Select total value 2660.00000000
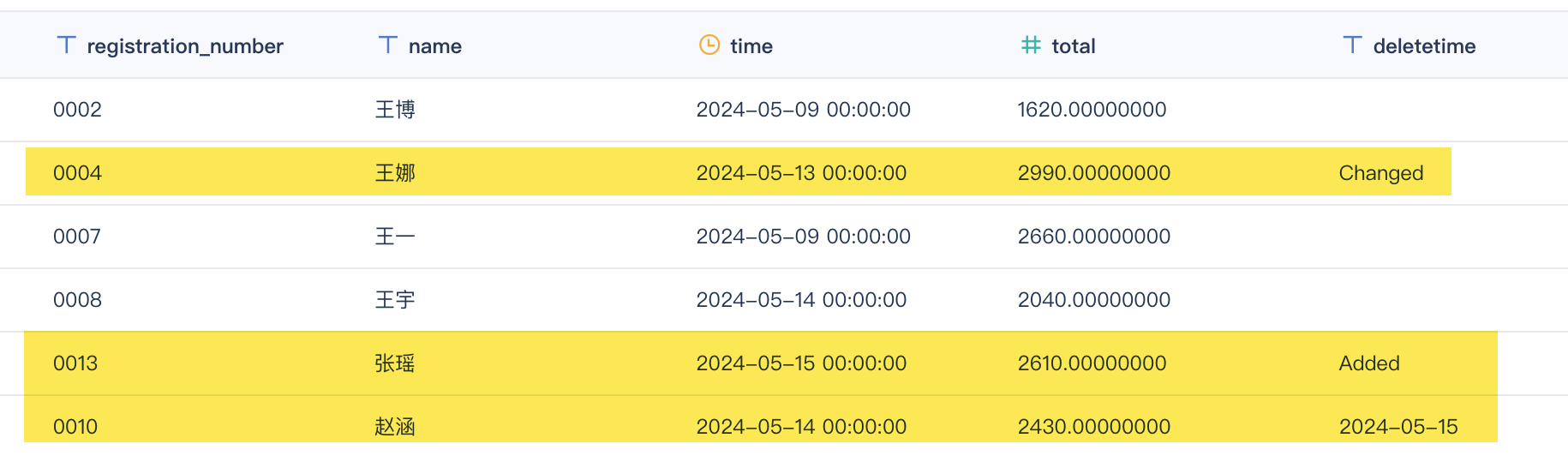The image size is (1568, 456). pyautogui.click(x=1094, y=237)
